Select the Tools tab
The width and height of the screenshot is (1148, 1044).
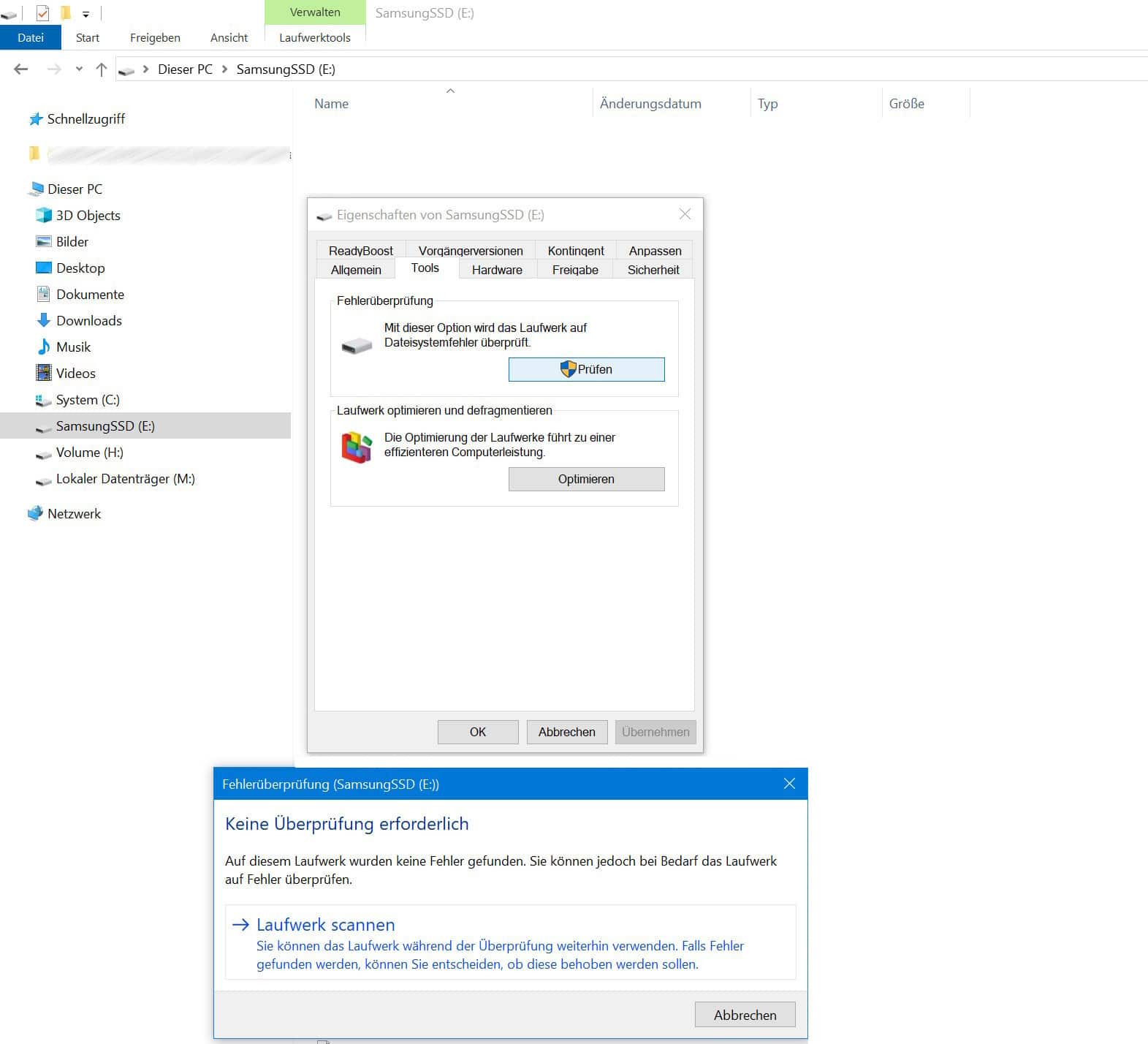(425, 268)
